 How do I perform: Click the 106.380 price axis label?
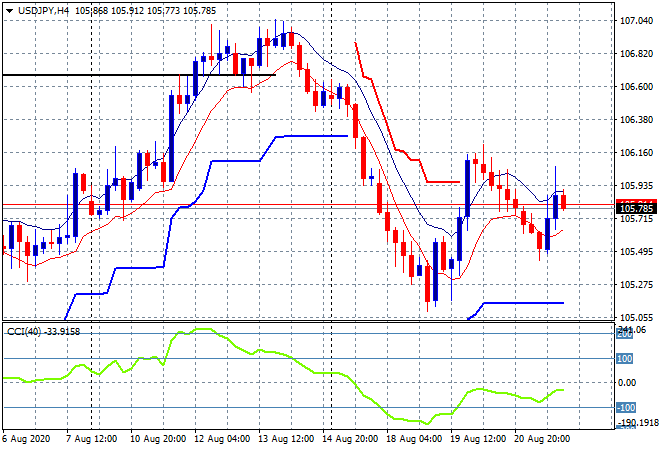636,120
